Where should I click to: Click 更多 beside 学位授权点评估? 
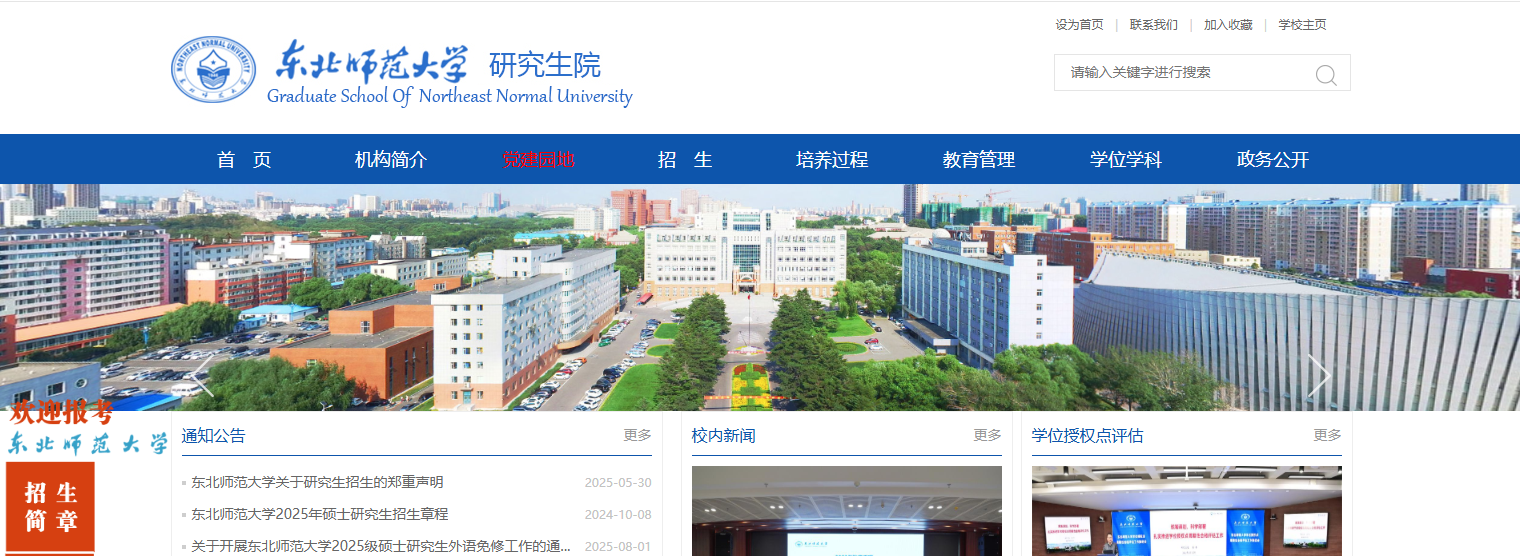(1328, 435)
